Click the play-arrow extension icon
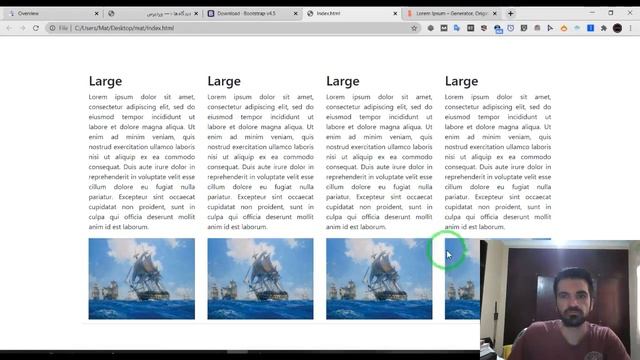Image resolution: width=640 pixels, height=360 pixels. [550, 28]
